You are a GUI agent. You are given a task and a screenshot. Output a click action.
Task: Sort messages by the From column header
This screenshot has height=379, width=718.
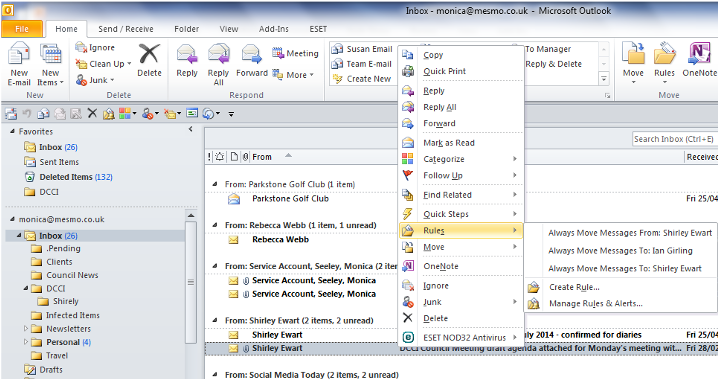(262, 157)
